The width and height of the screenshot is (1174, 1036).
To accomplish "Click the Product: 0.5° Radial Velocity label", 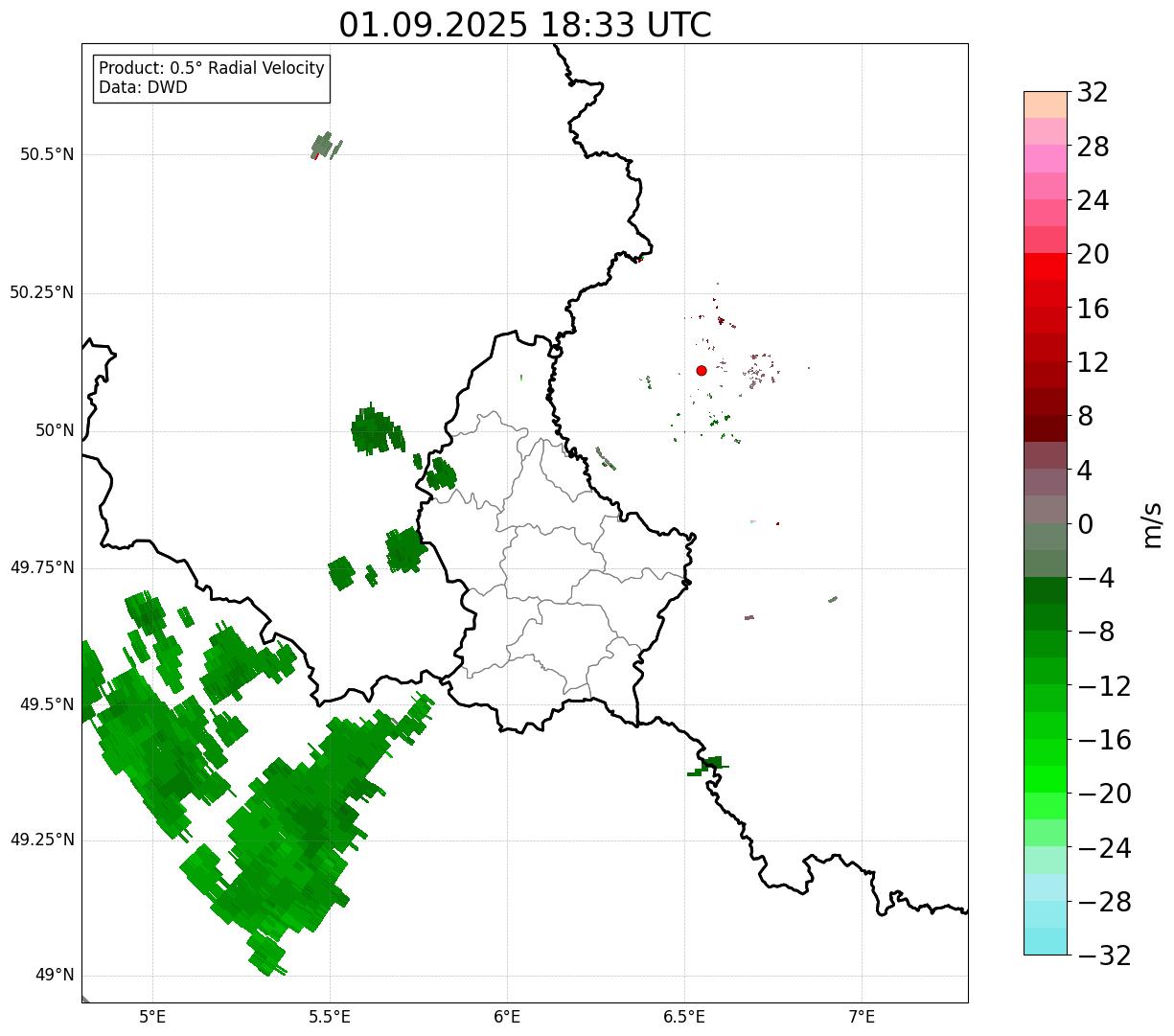I will coord(212,69).
